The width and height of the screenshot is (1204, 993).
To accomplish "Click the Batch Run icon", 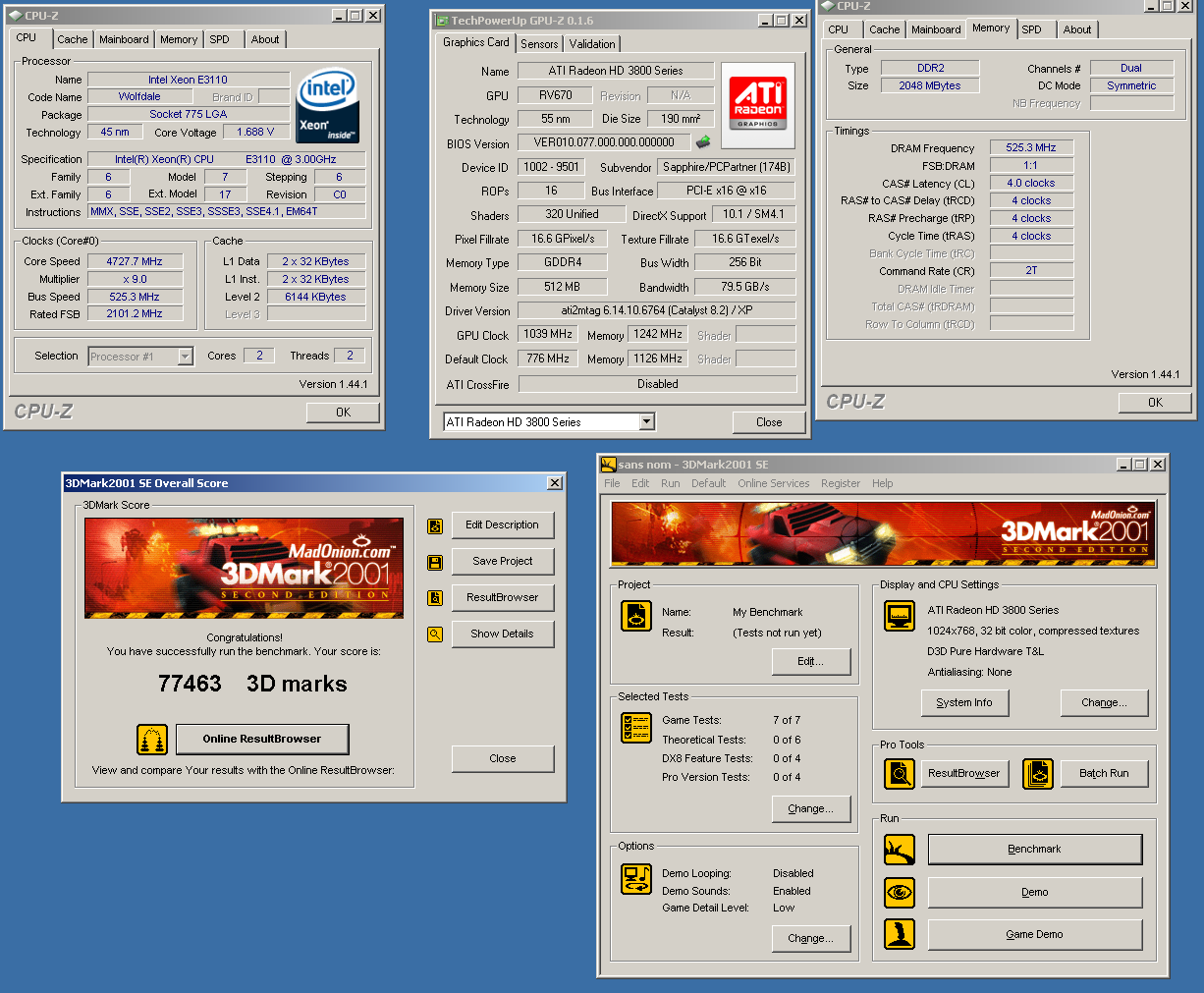I will (x=1038, y=774).
